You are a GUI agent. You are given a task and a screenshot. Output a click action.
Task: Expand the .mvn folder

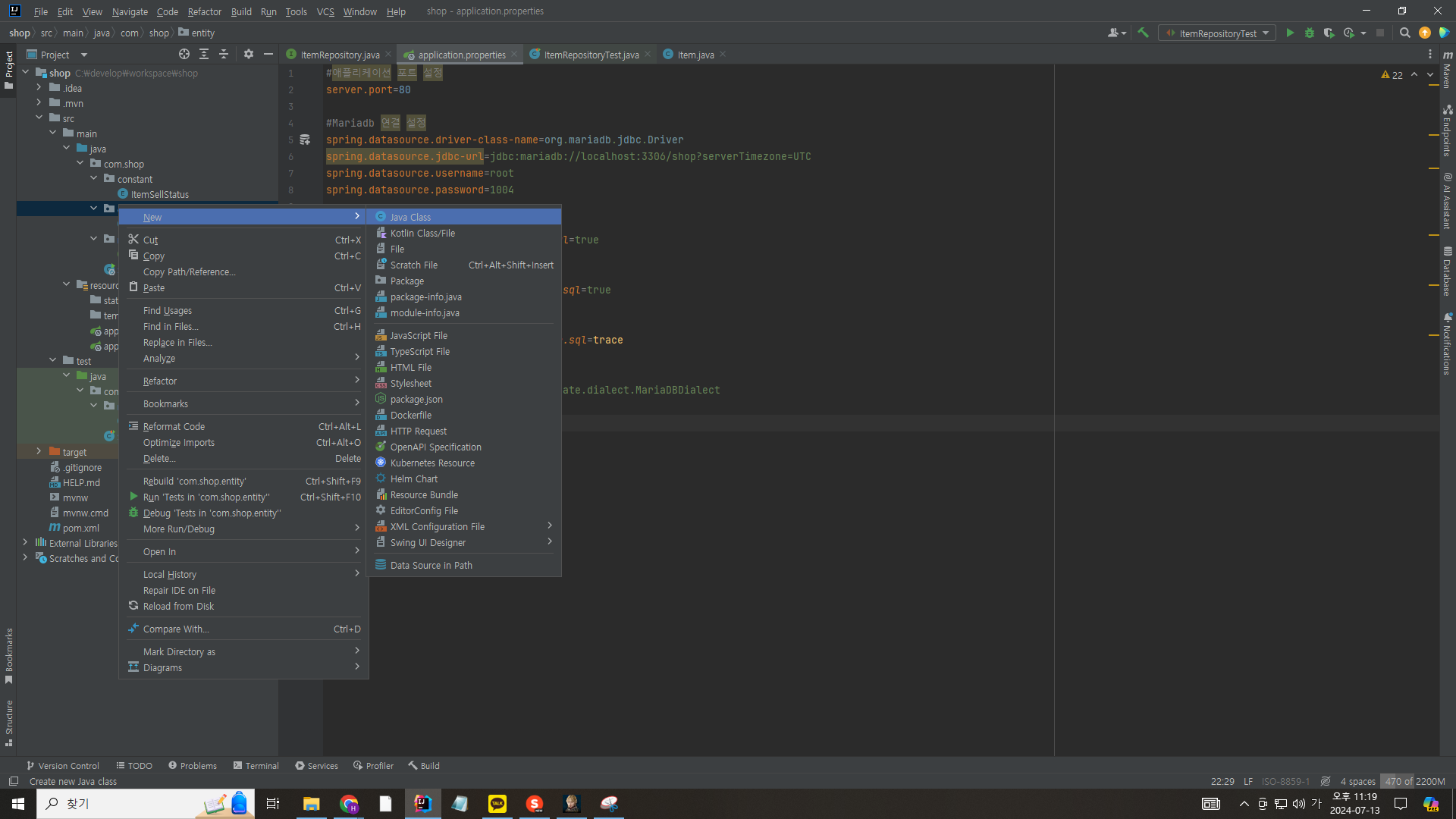tap(39, 103)
